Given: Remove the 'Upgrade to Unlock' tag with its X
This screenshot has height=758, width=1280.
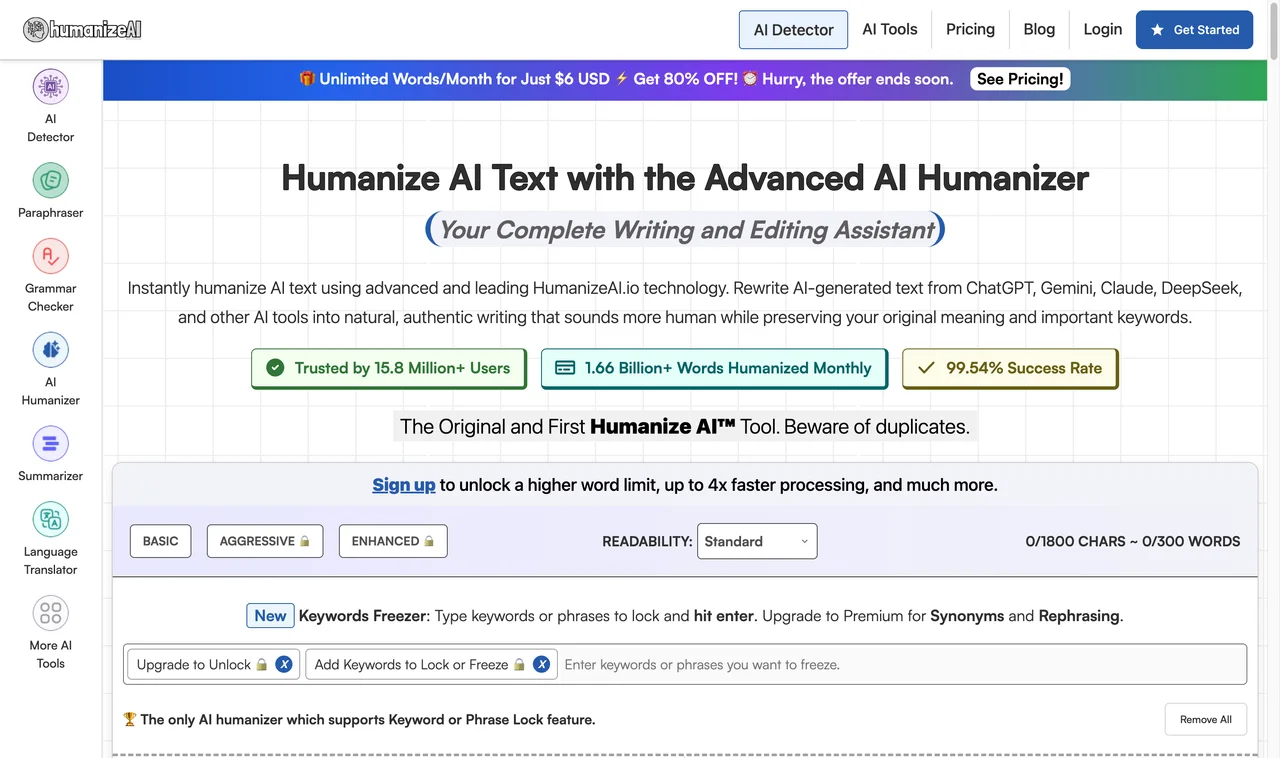Looking at the screenshot, I should [284, 664].
